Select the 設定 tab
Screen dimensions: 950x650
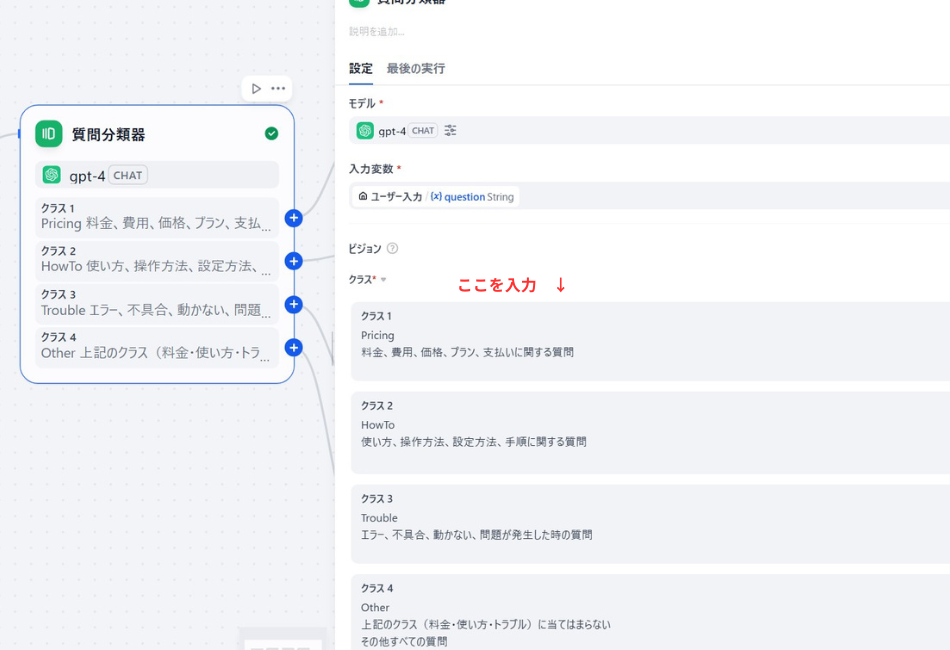point(360,69)
